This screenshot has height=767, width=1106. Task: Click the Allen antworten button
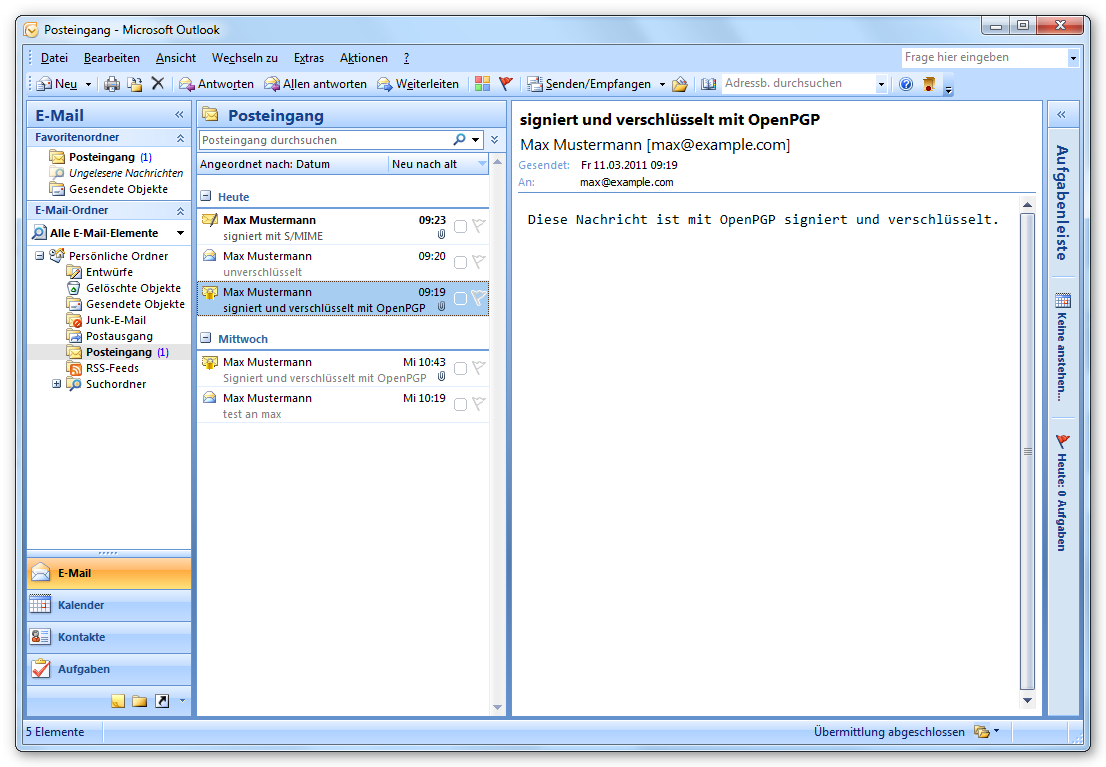pos(322,83)
